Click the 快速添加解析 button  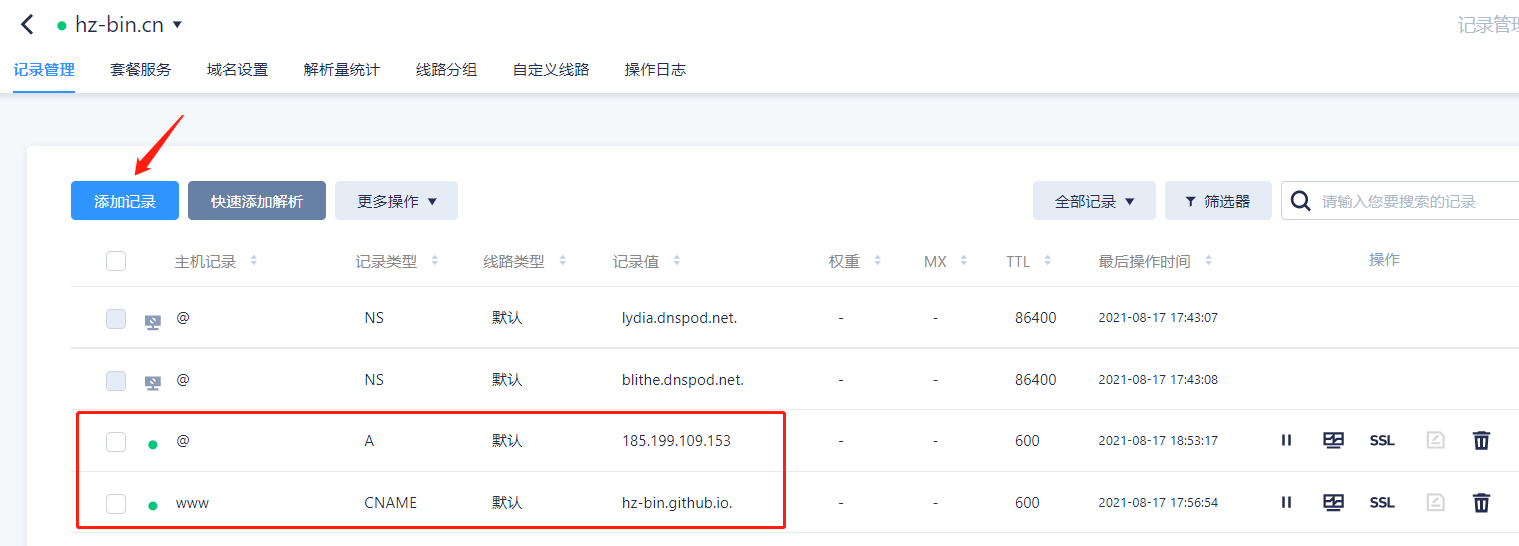point(257,201)
